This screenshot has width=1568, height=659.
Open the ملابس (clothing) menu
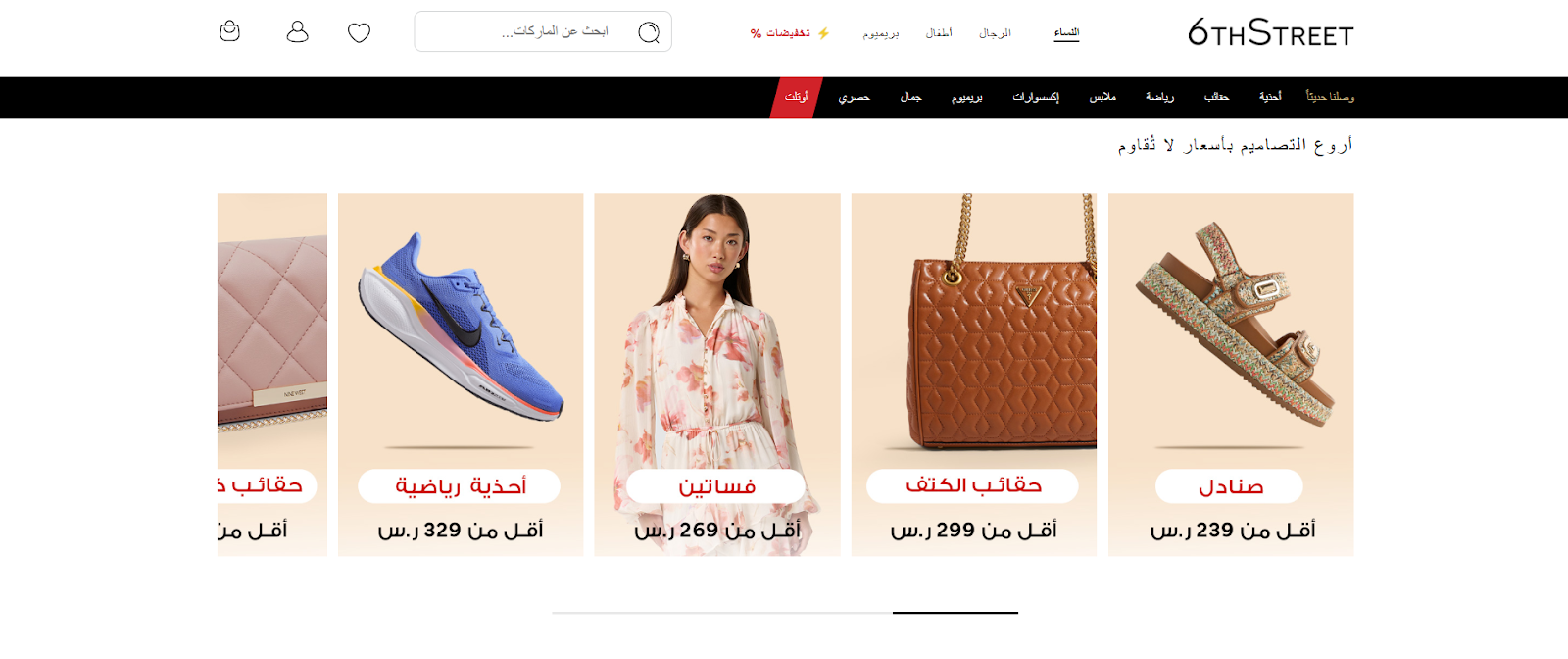tap(1102, 97)
